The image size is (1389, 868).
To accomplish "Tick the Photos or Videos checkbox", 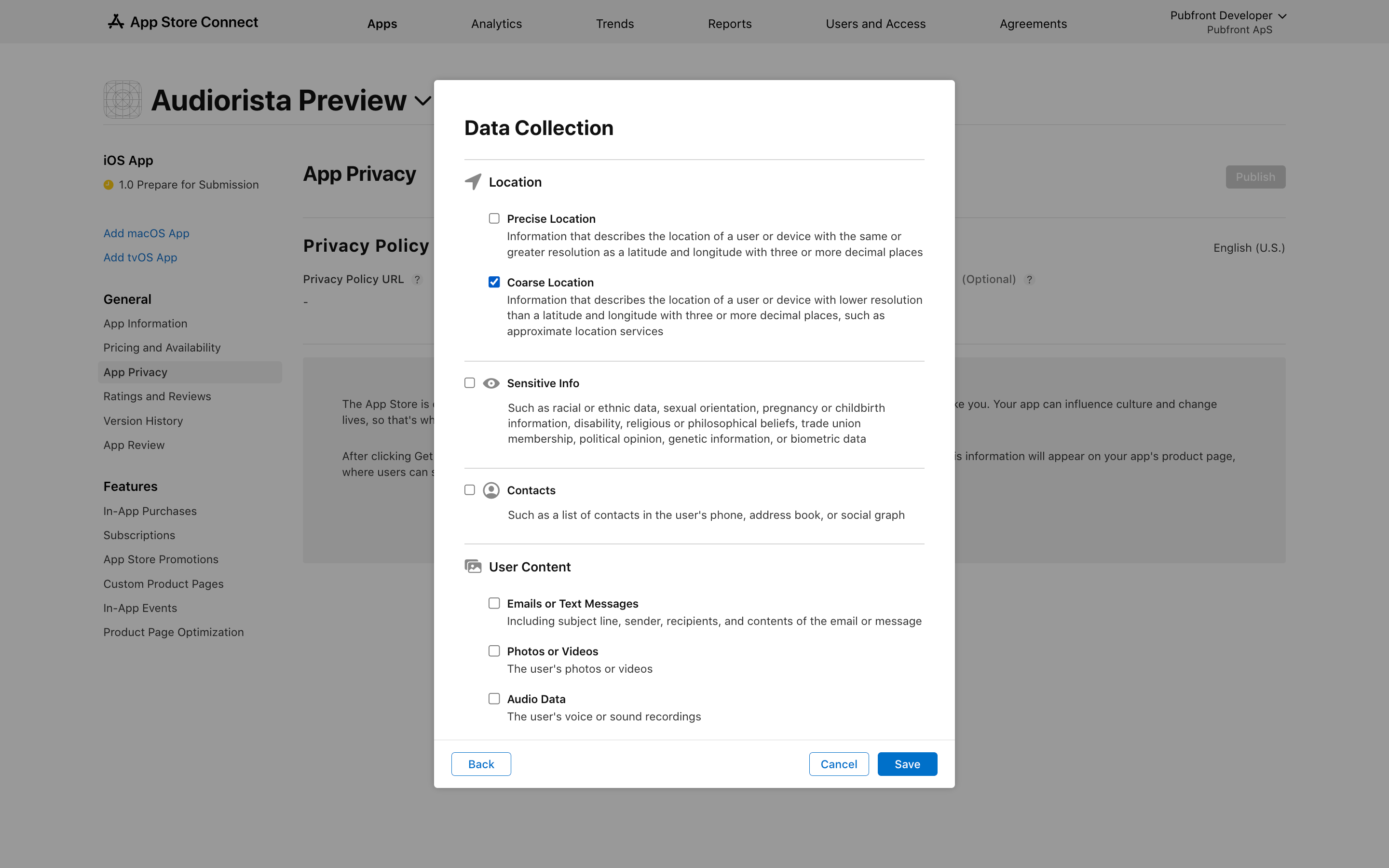I will point(494,651).
